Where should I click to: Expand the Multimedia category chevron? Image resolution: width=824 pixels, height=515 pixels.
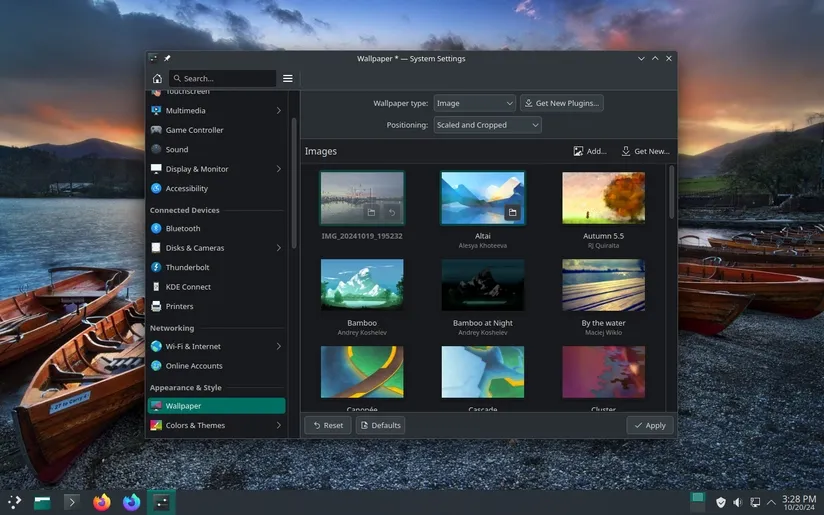(x=279, y=110)
